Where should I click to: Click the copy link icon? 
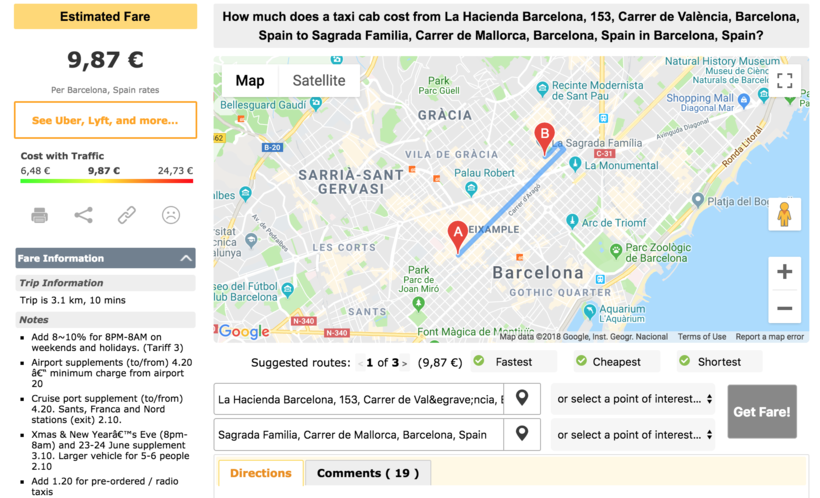[127, 215]
